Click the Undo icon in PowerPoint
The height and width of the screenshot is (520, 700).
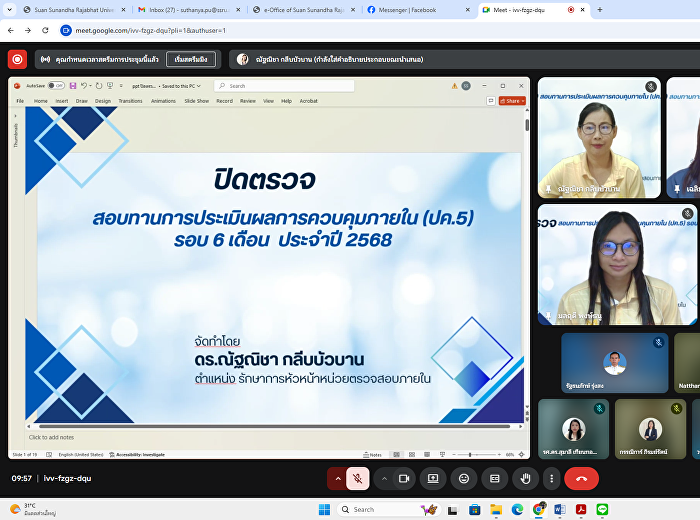83,86
